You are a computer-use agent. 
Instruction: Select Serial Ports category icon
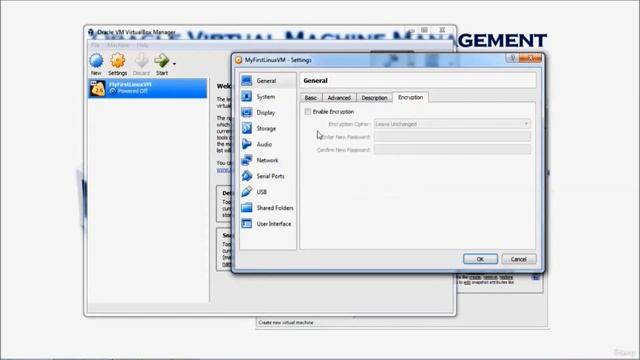[247, 176]
